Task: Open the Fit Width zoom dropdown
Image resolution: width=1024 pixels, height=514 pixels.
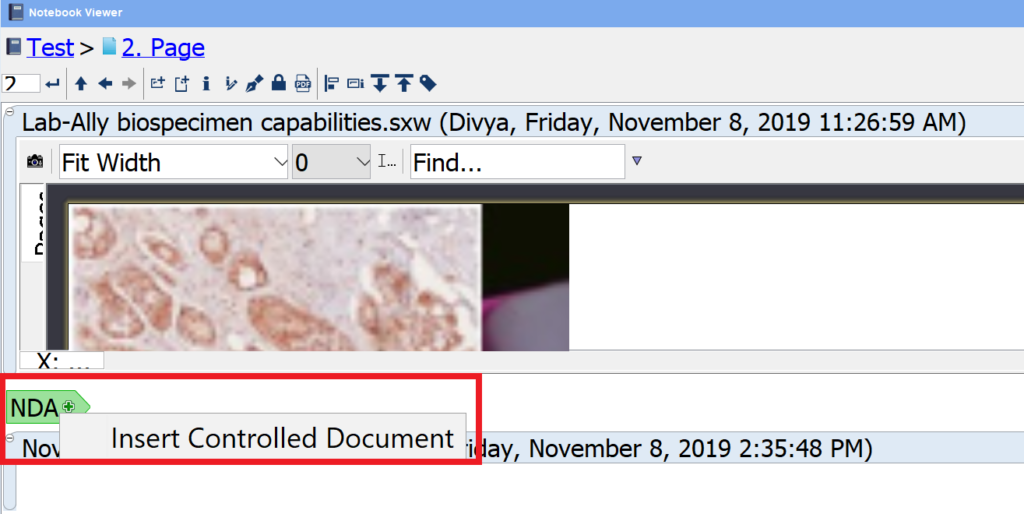Action: pyautogui.click(x=173, y=162)
